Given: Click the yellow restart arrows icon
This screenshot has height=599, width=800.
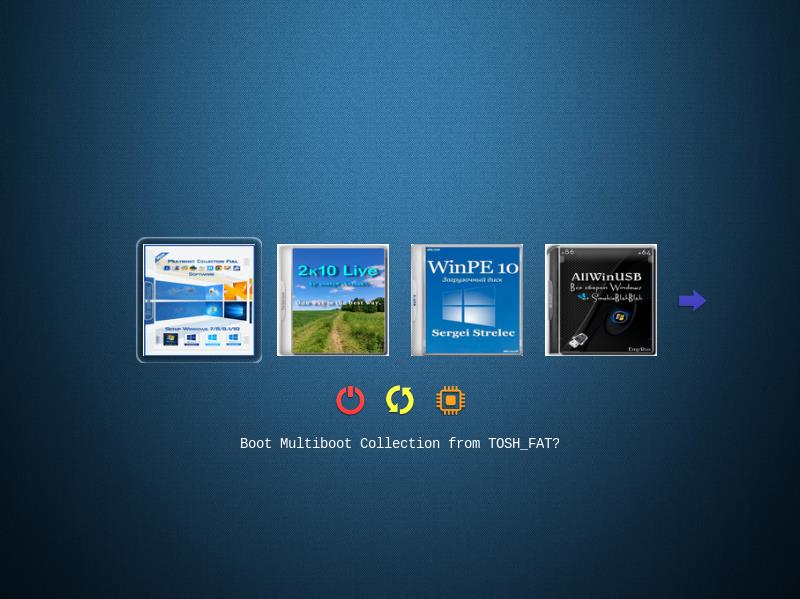Looking at the screenshot, I should point(400,400).
